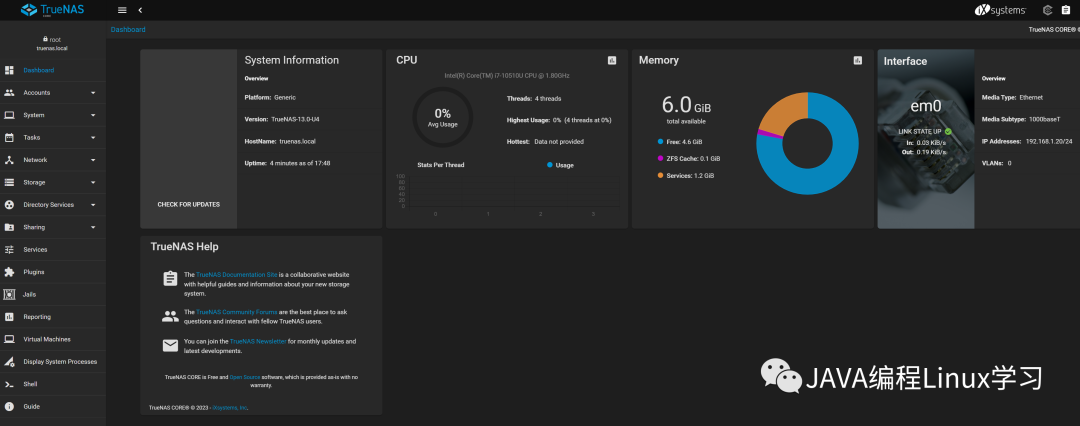The height and width of the screenshot is (426, 1080).
Task: Click the Display System Processes icon
Action: click(10, 361)
